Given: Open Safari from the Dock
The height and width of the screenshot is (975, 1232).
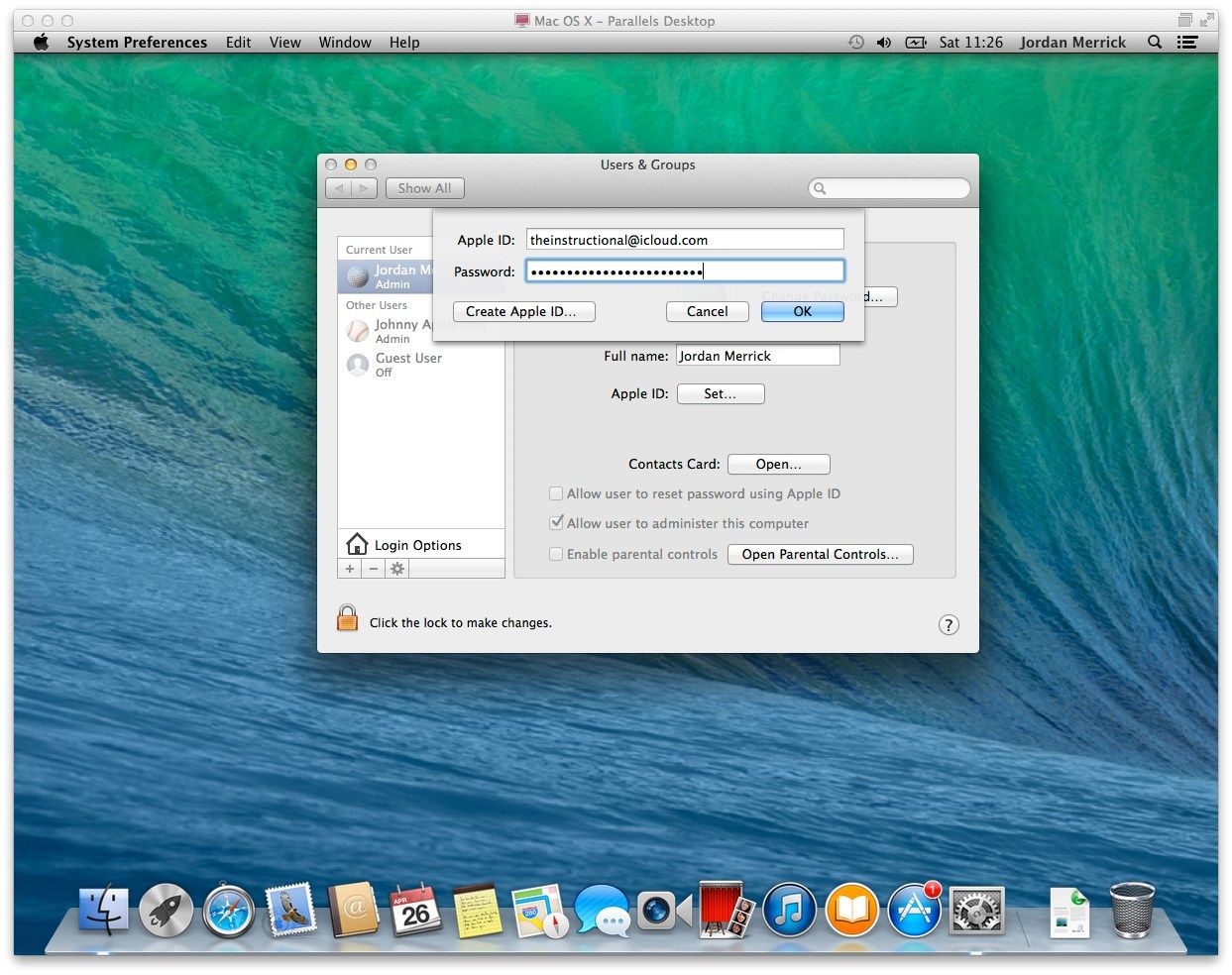Looking at the screenshot, I should click(x=228, y=909).
